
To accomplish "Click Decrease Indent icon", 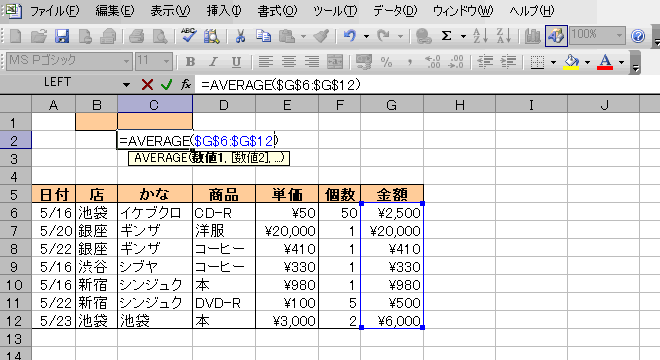I will [485, 62].
